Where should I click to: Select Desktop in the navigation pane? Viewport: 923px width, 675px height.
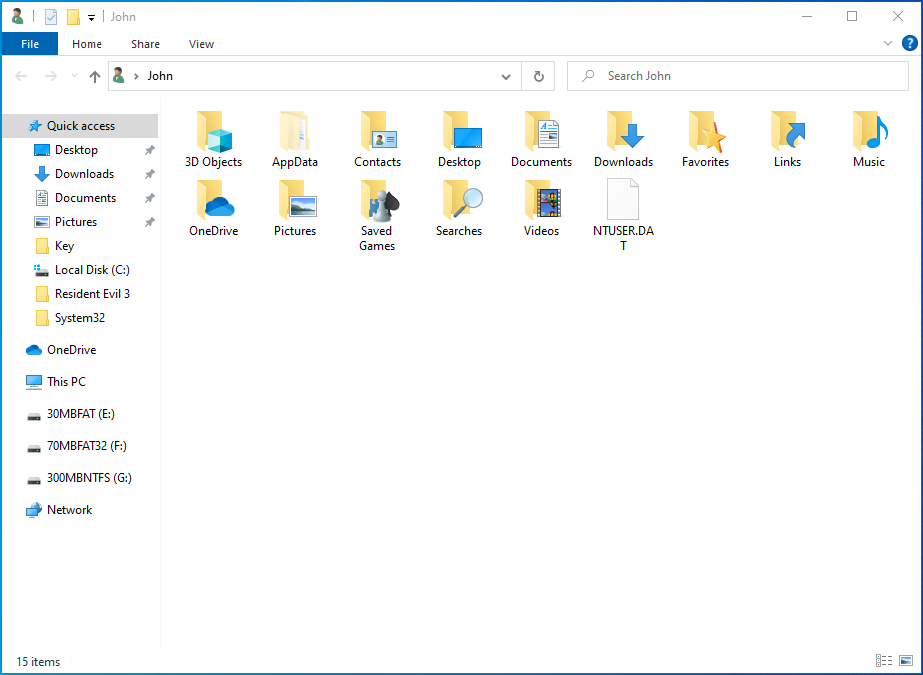pyautogui.click(x=76, y=150)
